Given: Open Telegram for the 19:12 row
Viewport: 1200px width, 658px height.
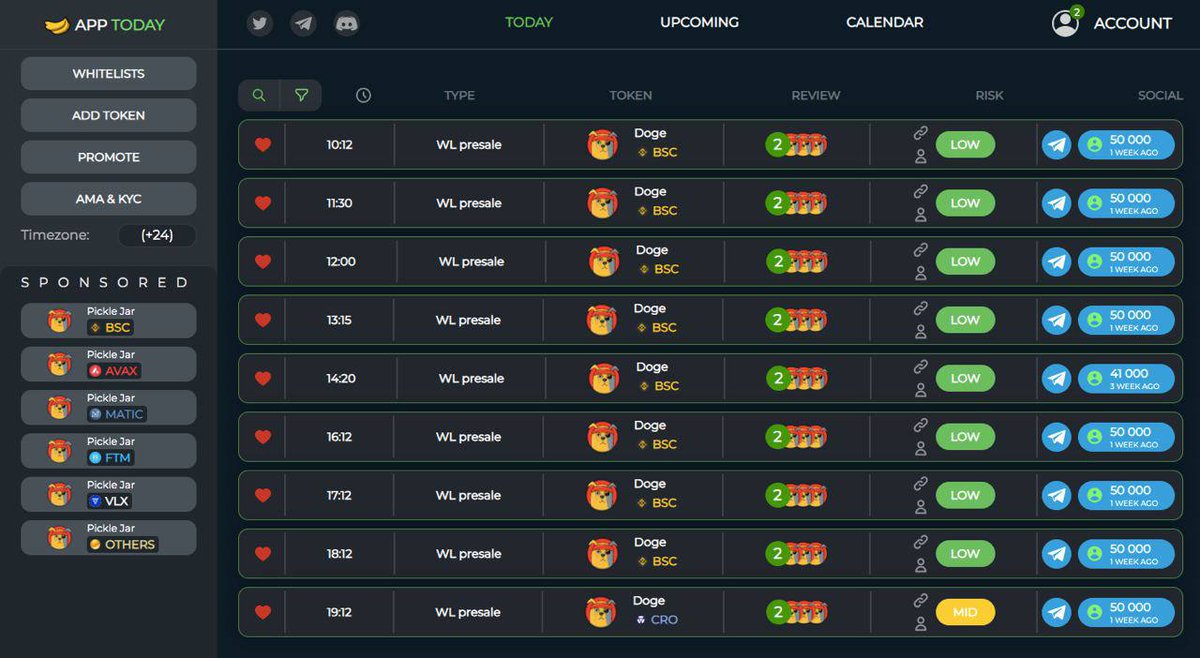Looking at the screenshot, I should pos(1056,612).
